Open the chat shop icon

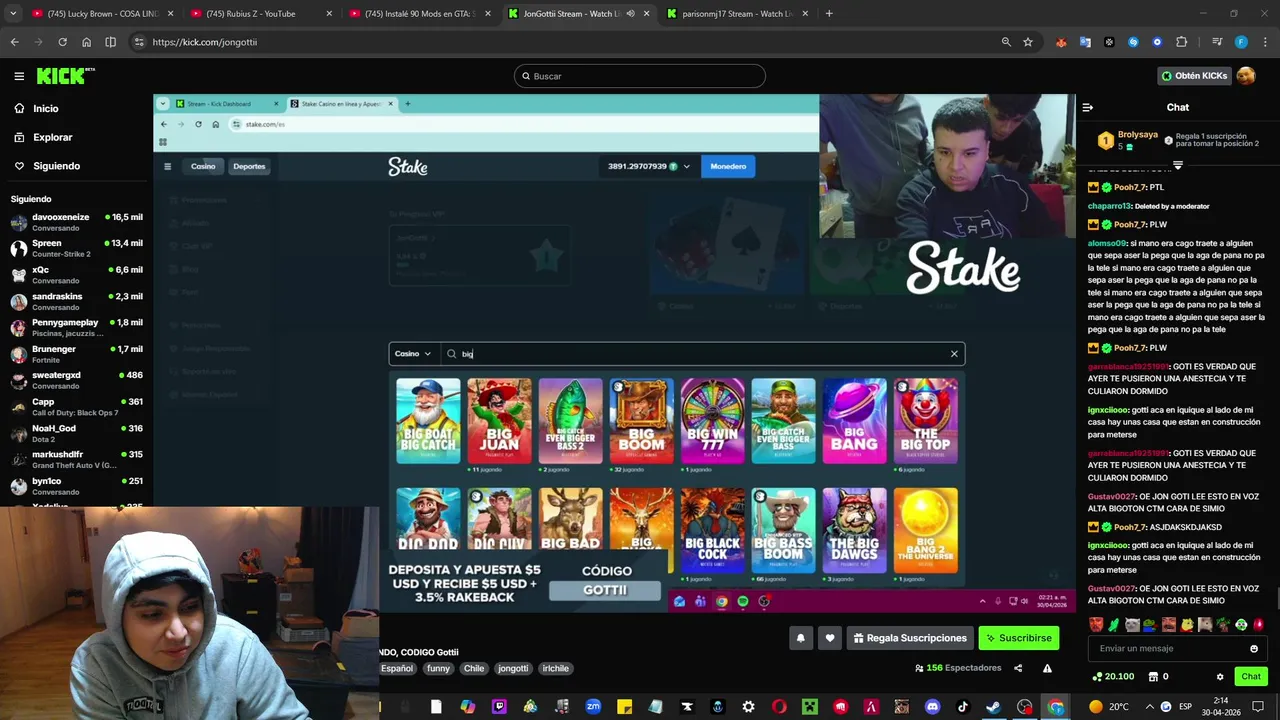click(1158, 677)
